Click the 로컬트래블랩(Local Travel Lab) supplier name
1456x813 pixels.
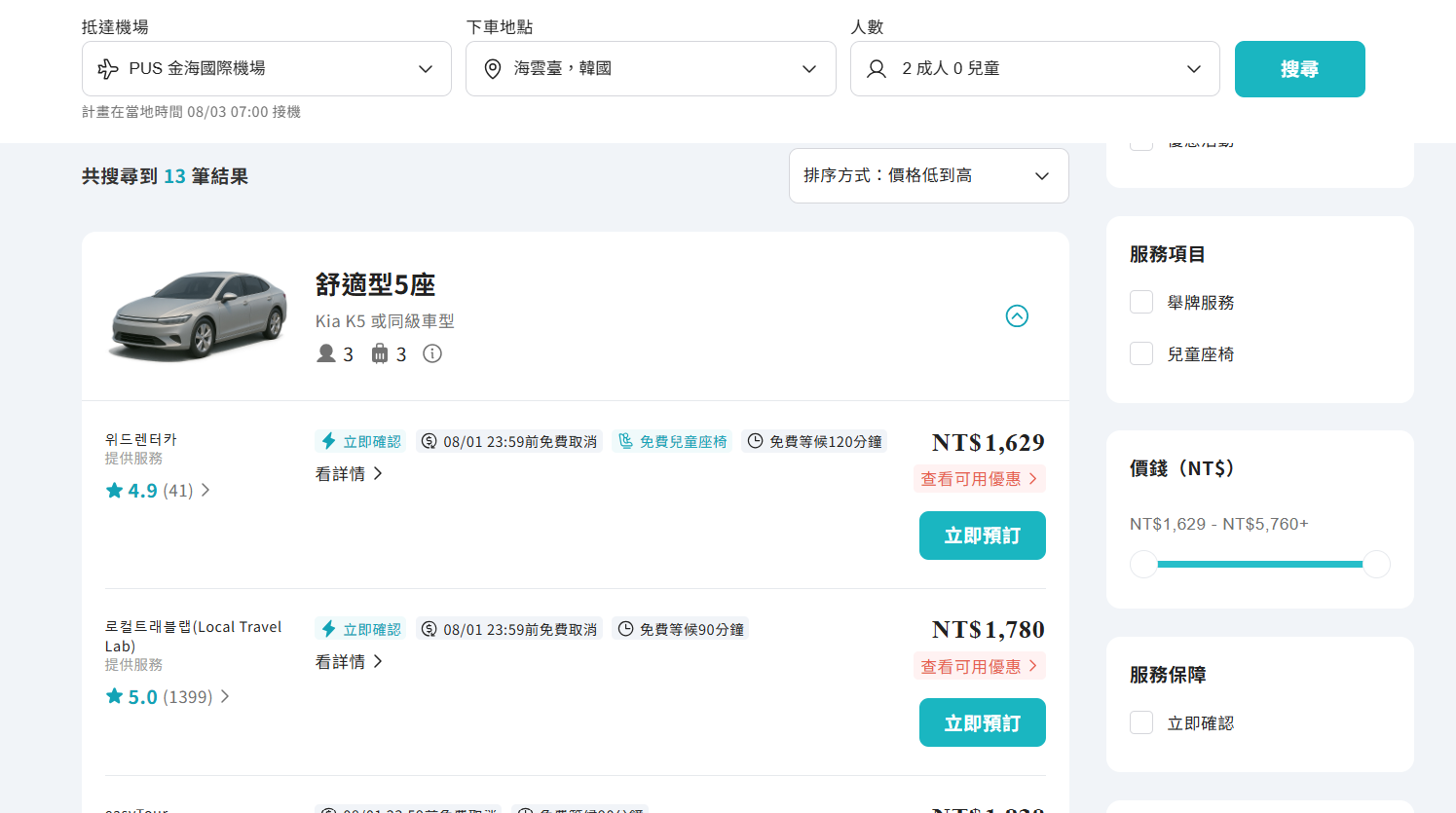(194, 636)
